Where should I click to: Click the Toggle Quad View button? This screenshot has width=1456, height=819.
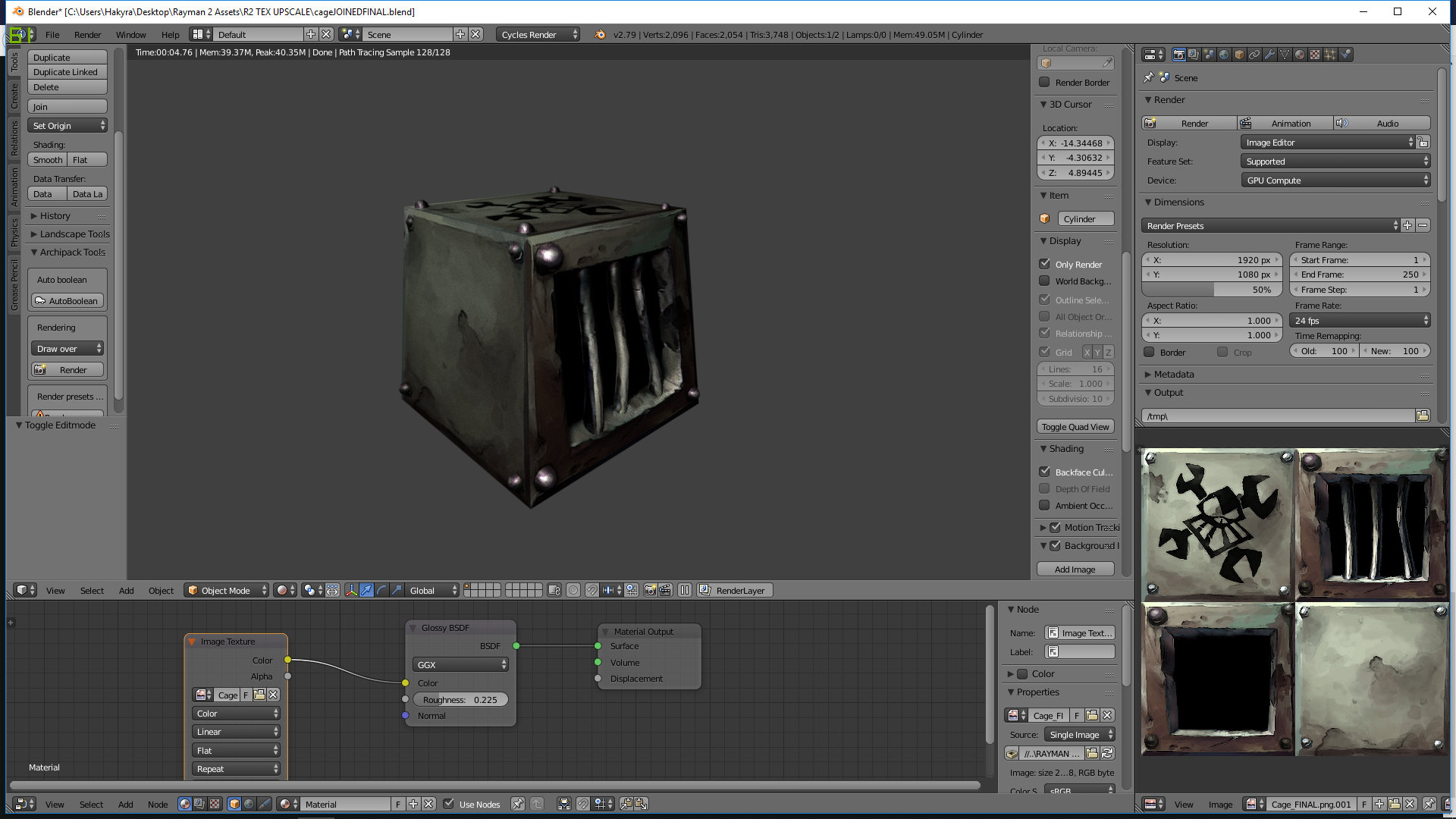coord(1075,427)
